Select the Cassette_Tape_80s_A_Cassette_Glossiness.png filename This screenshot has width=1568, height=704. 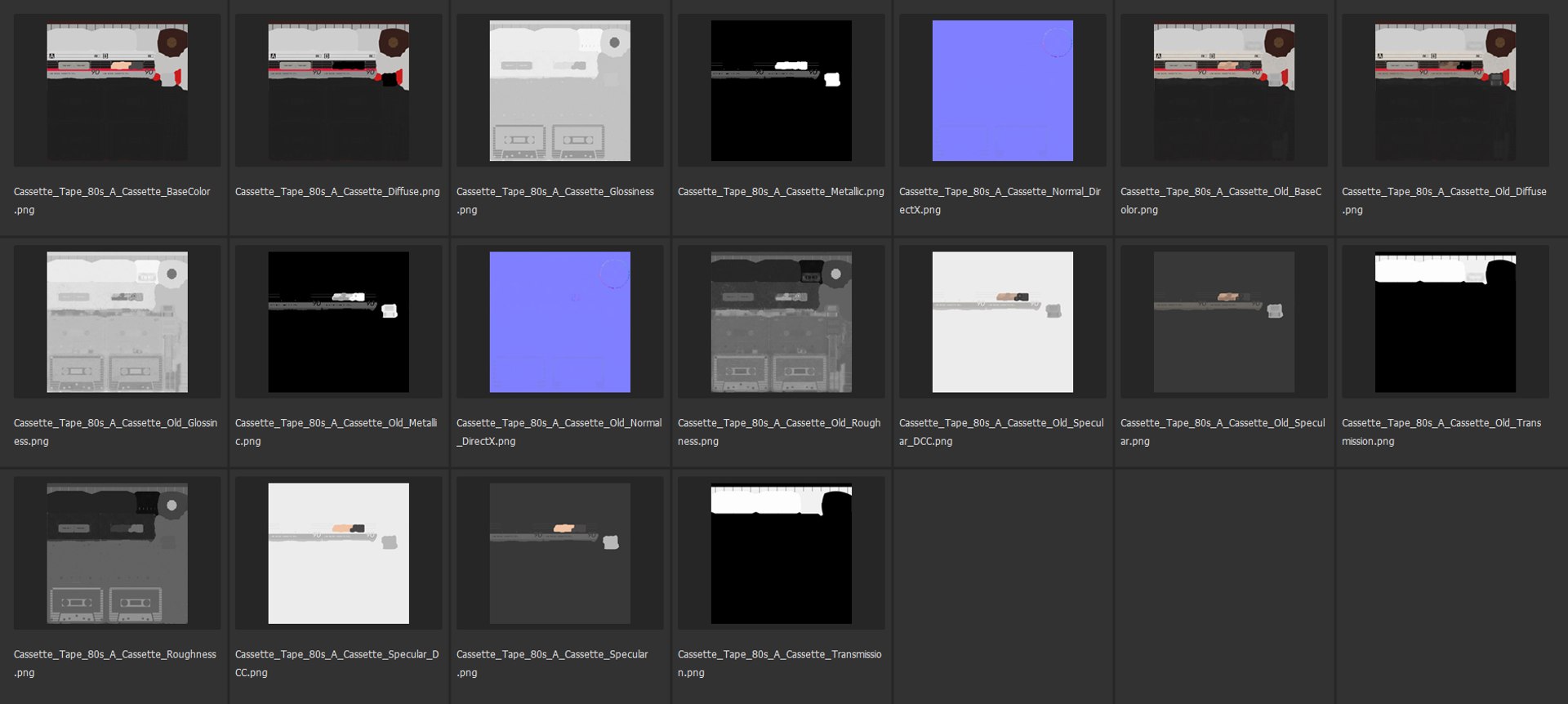tap(555, 201)
